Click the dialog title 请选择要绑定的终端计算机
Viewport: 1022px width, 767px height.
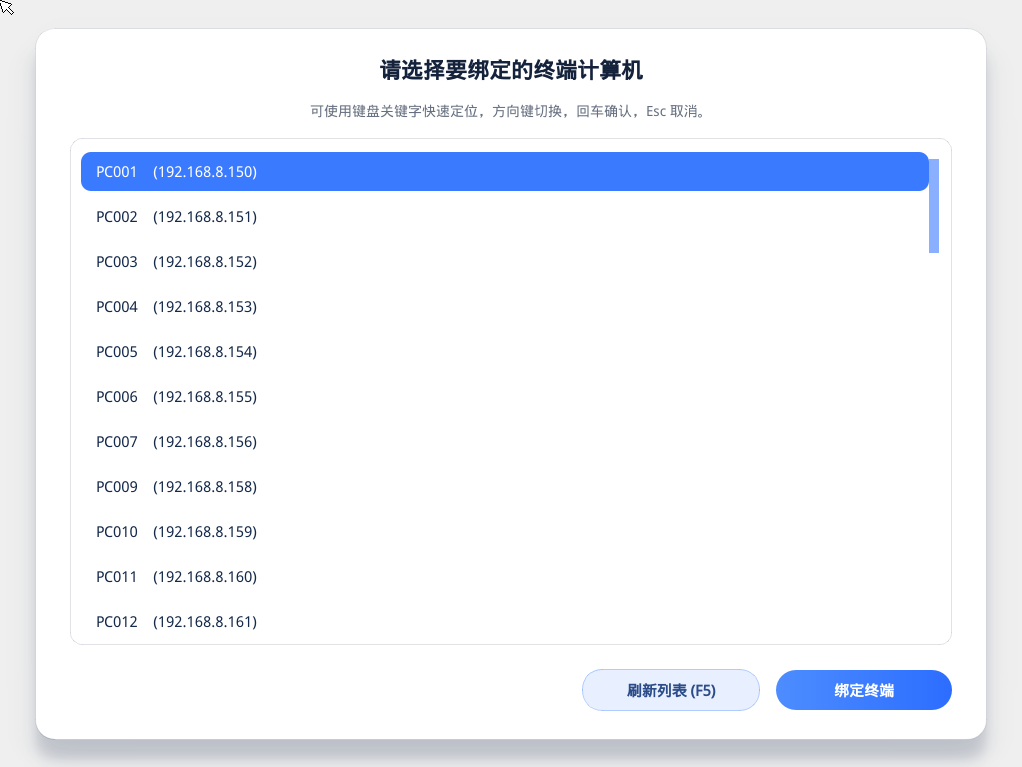point(511,71)
